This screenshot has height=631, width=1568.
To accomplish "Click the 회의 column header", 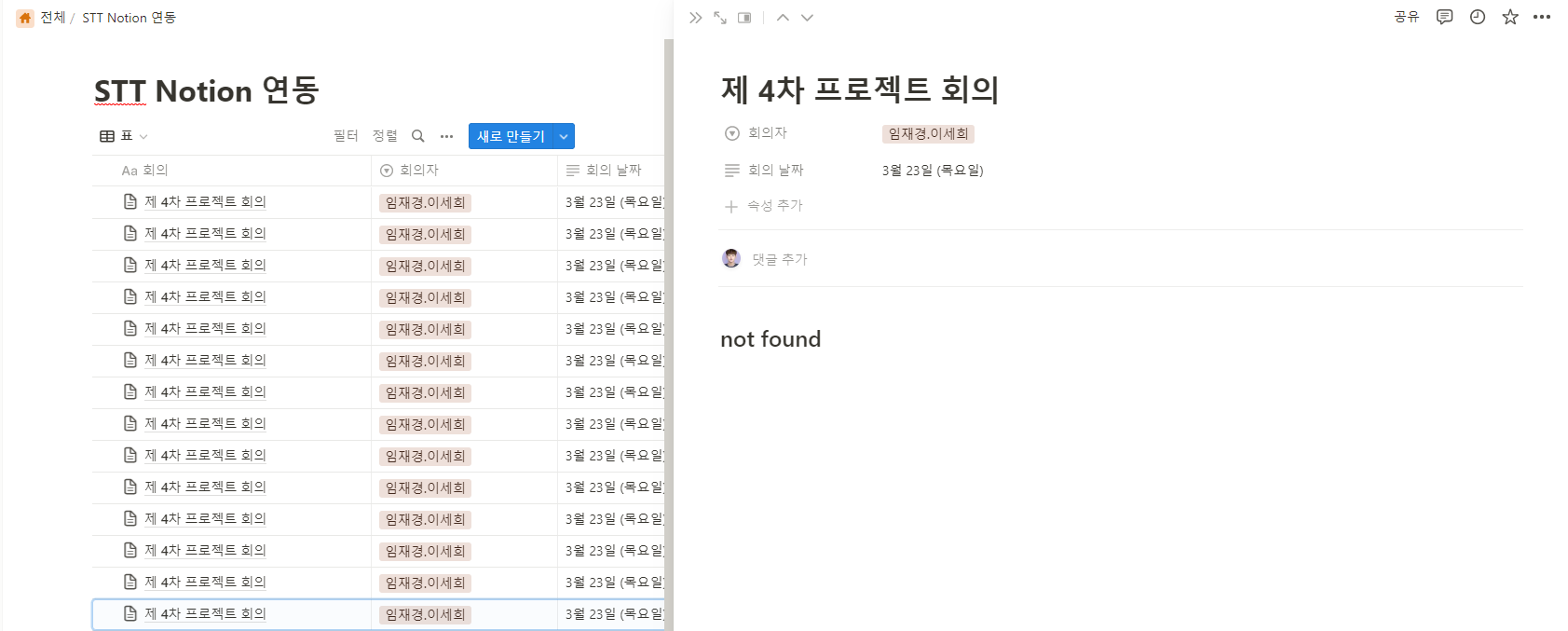I will (x=232, y=171).
